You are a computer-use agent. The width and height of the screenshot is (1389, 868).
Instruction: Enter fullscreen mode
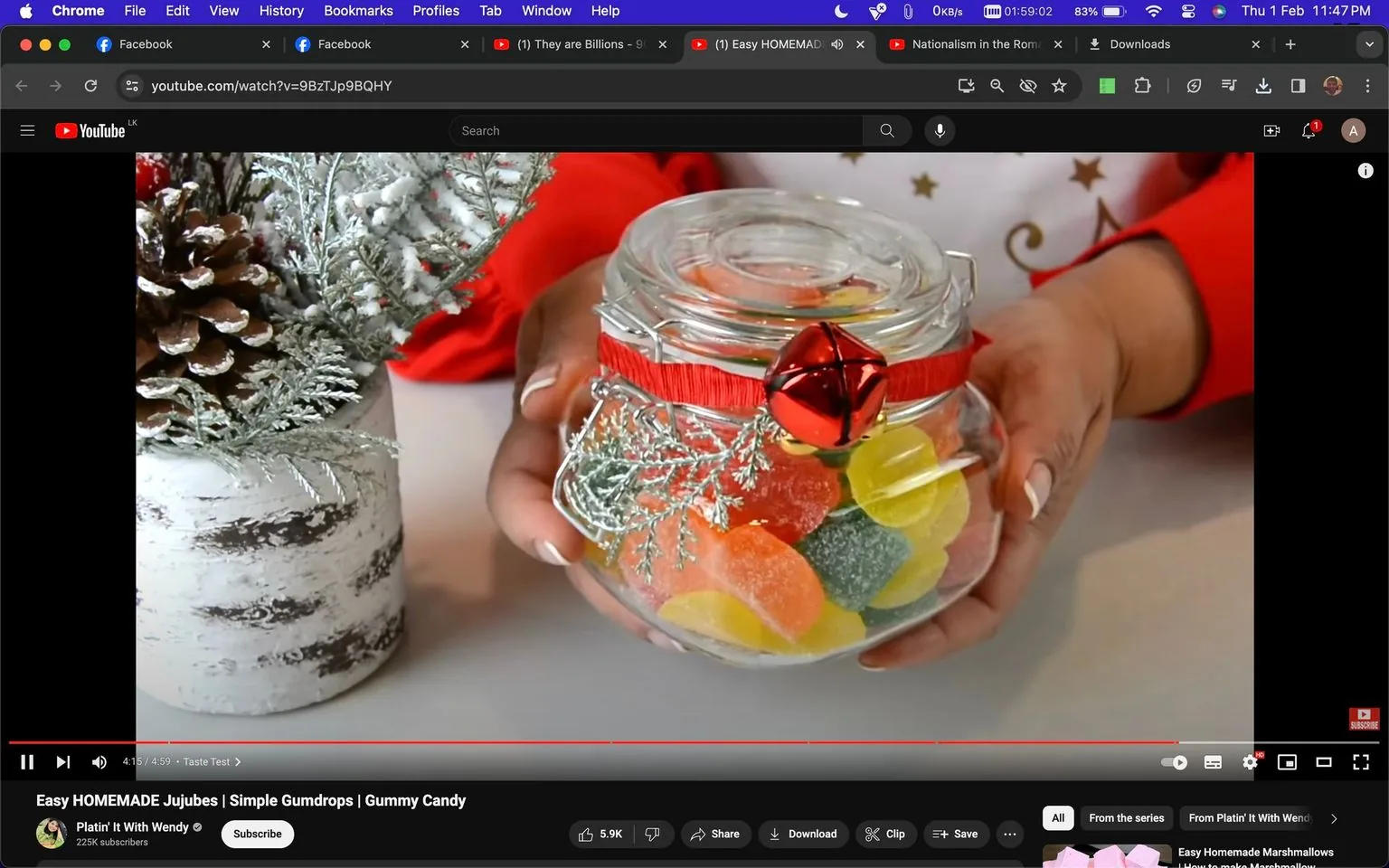tap(1361, 761)
